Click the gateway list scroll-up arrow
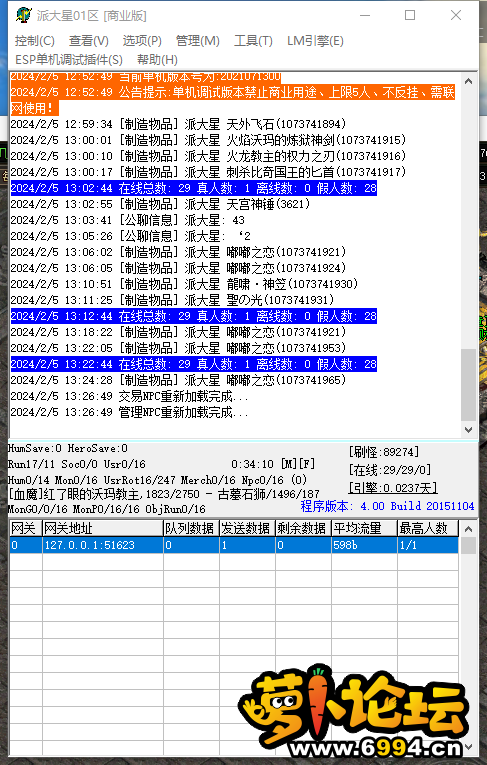 click(468, 529)
